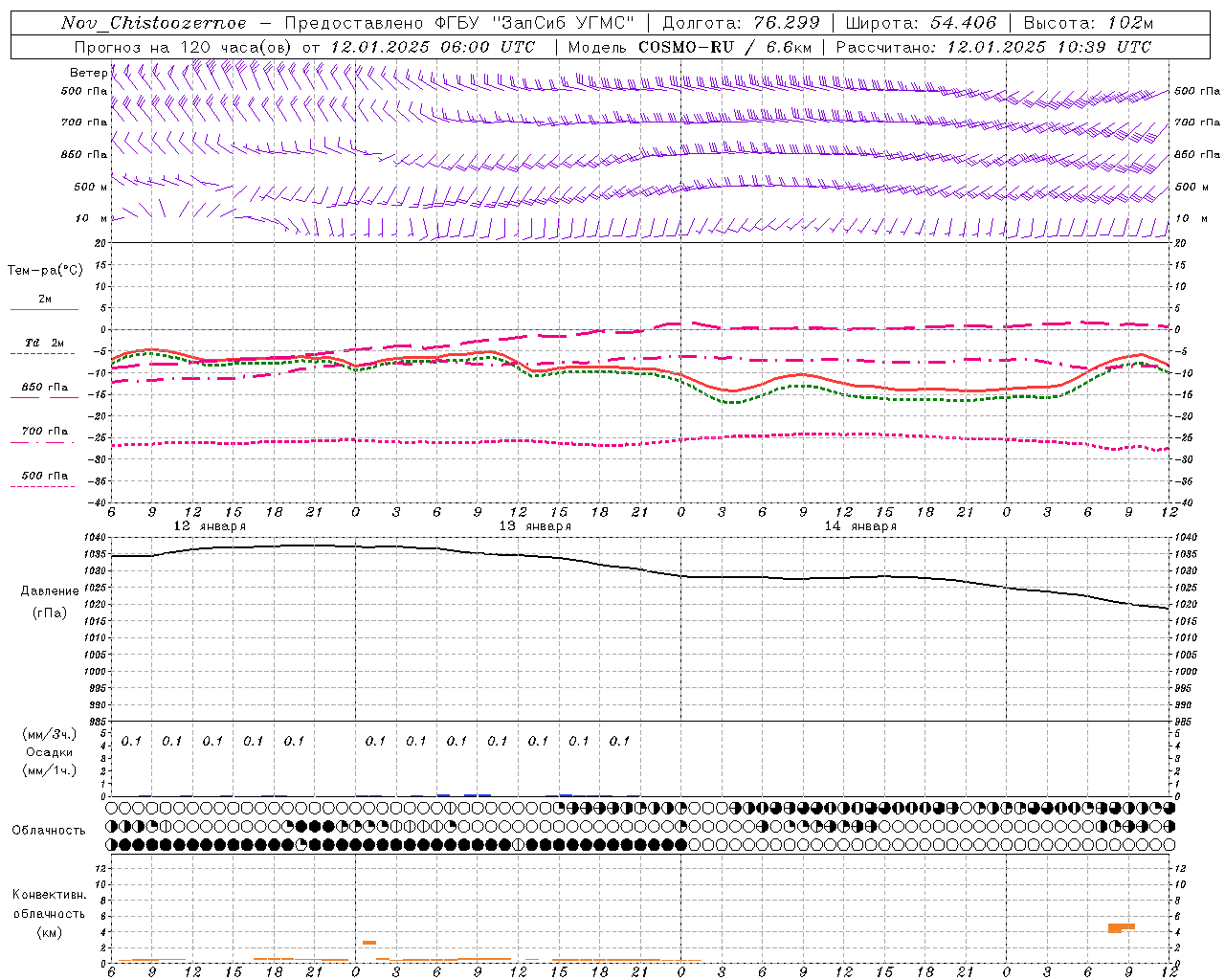Click the 'Ветер' wind panel label
1225x980 pixels.
coord(88,73)
